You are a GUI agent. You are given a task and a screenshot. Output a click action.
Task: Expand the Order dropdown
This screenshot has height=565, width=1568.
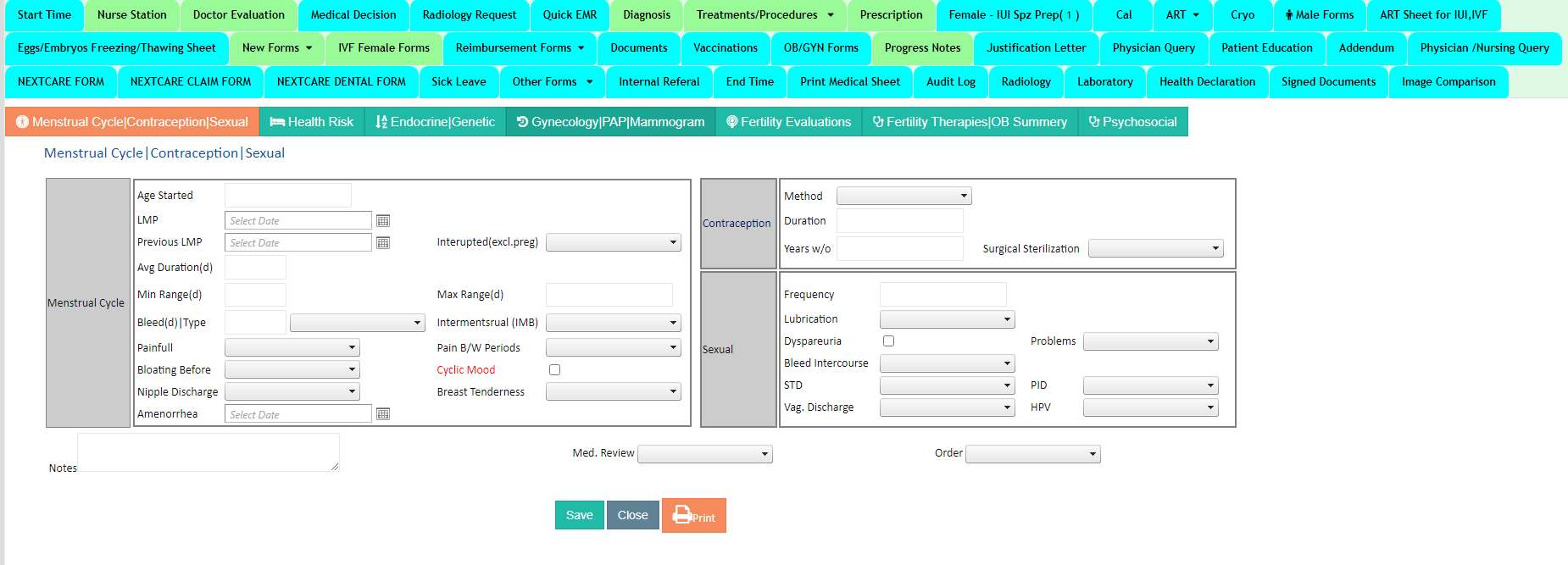click(1032, 454)
